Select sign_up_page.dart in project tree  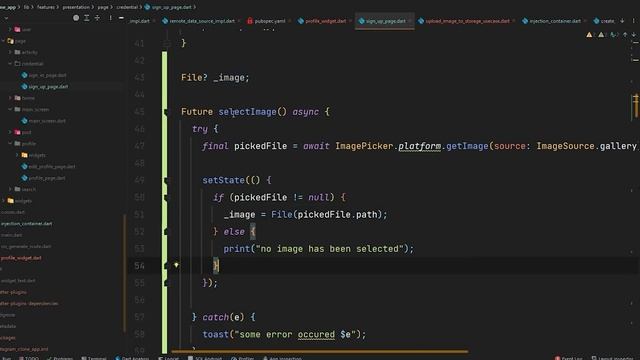pyautogui.click(x=48, y=87)
